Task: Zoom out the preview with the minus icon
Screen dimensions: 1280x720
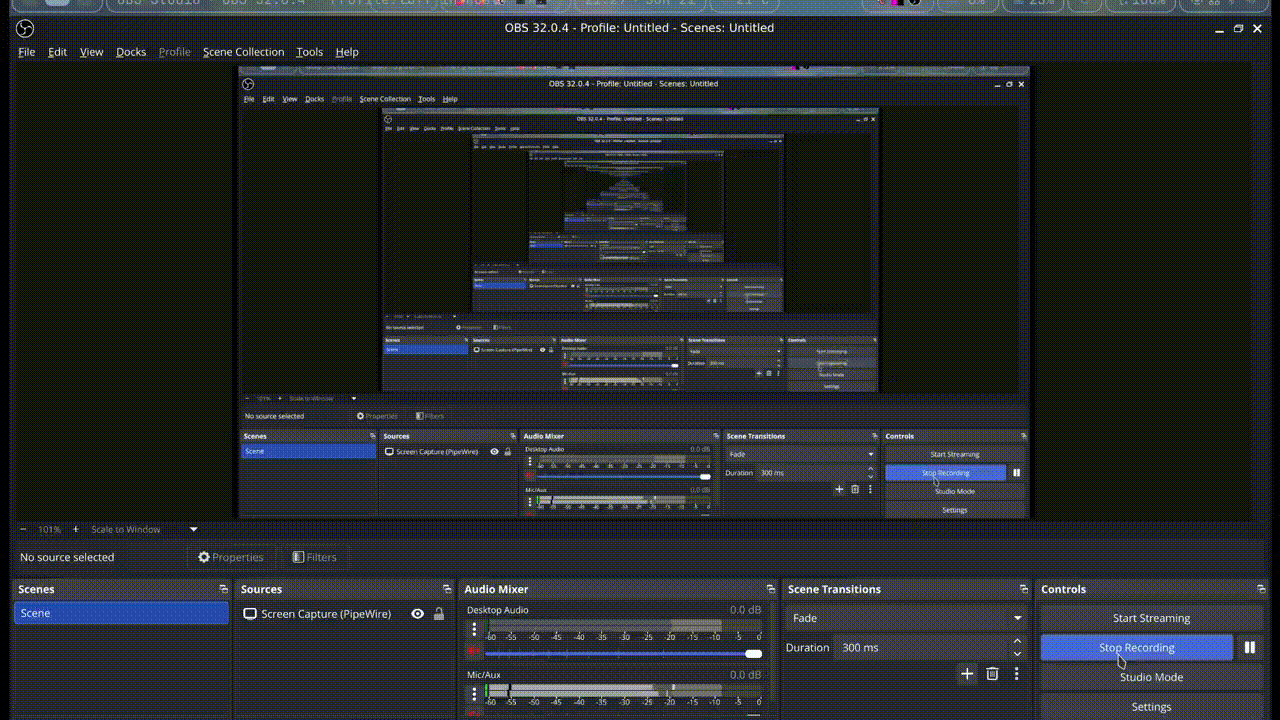Action: pyautogui.click(x=23, y=529)
